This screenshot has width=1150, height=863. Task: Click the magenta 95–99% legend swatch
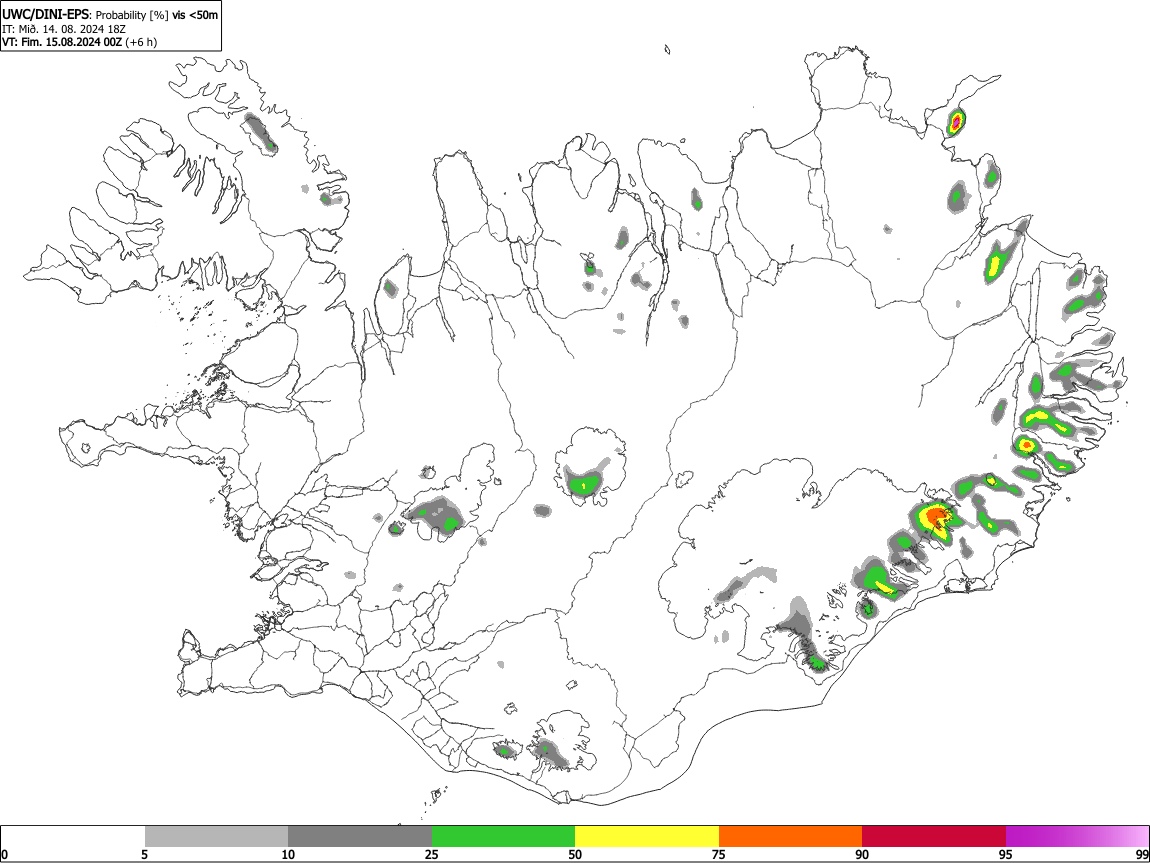tap(1077, 837)
